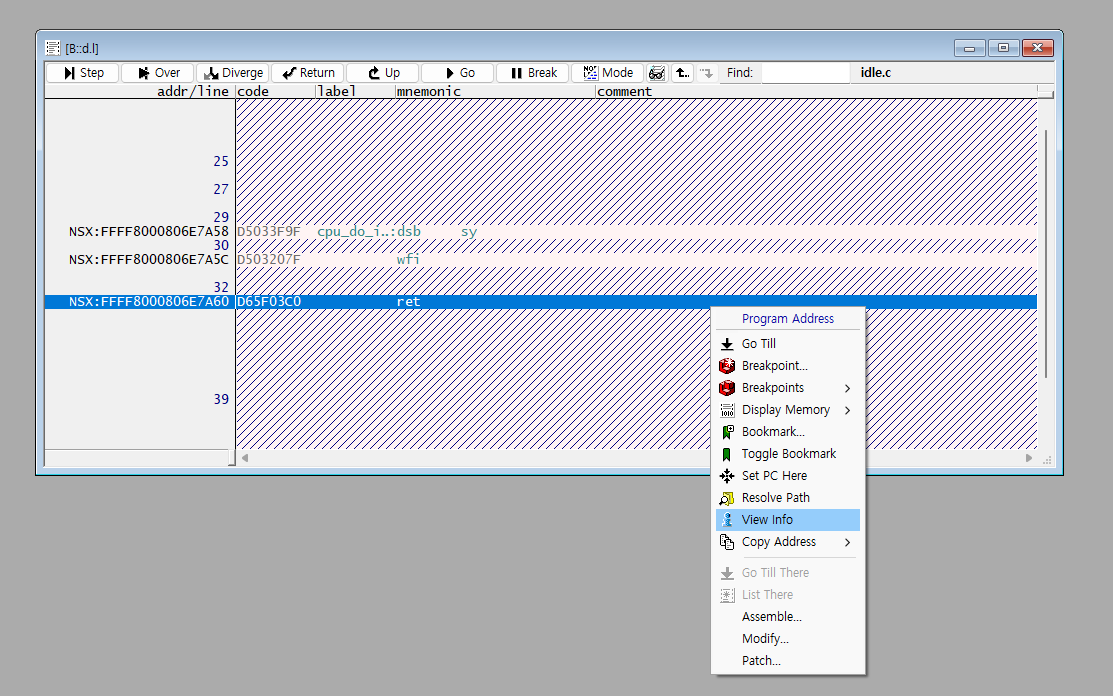This screenshot has height=696, width=1113.
Task: Click the Up button
Action: 382,72
